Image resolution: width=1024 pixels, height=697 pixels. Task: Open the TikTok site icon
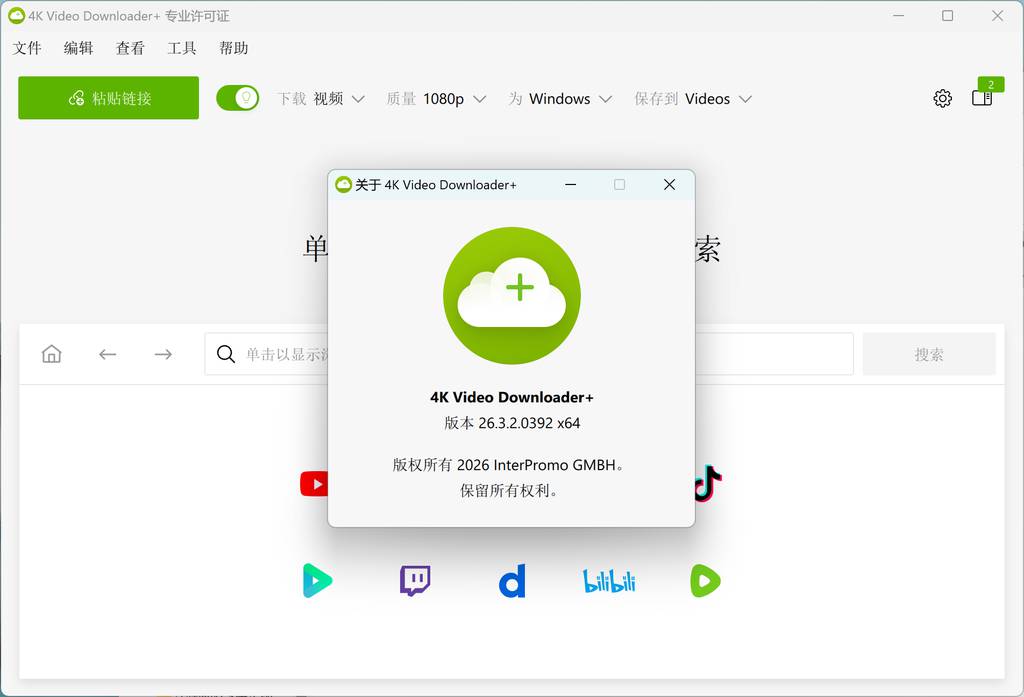pyautogui.click(x=708, y=483)
